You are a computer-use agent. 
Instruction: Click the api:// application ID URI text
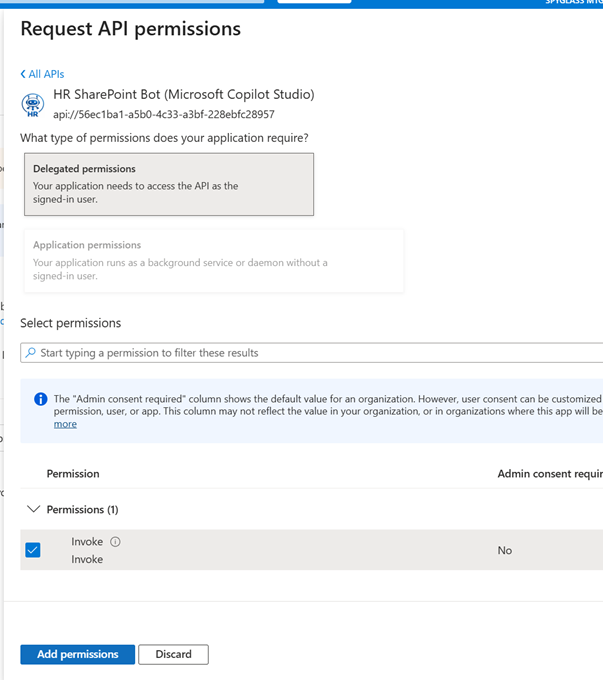pyautogui.click(x=164, y=114)
